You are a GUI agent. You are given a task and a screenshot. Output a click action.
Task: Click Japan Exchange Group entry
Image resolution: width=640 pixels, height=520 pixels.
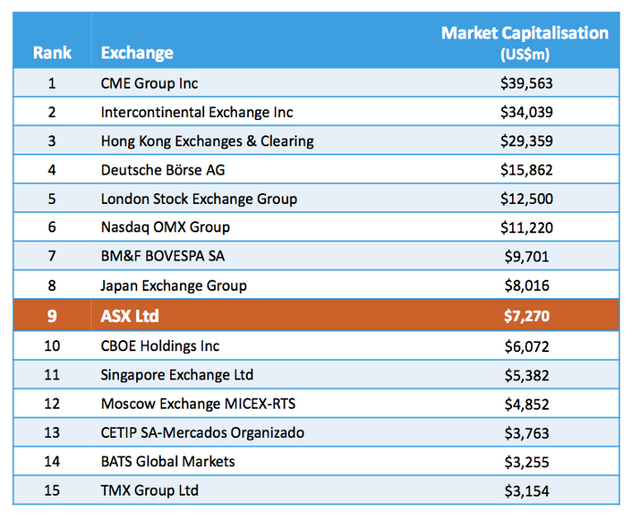(174, 286)
